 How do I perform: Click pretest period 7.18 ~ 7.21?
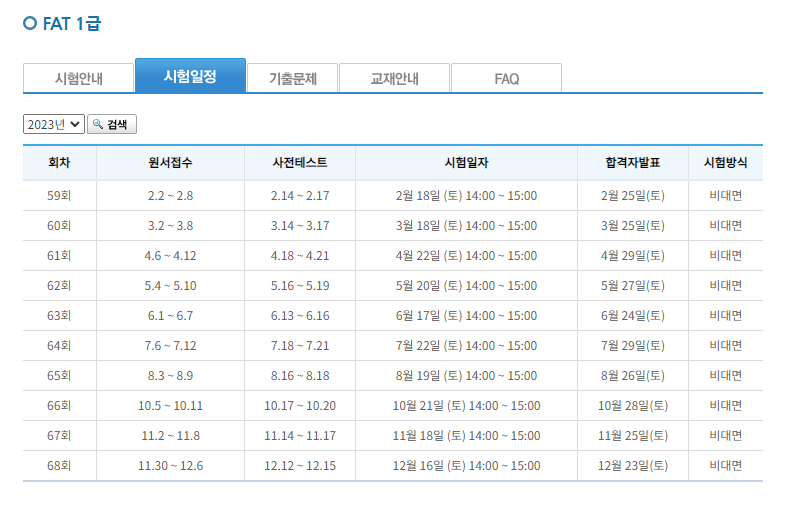click(x=300, y=345)
